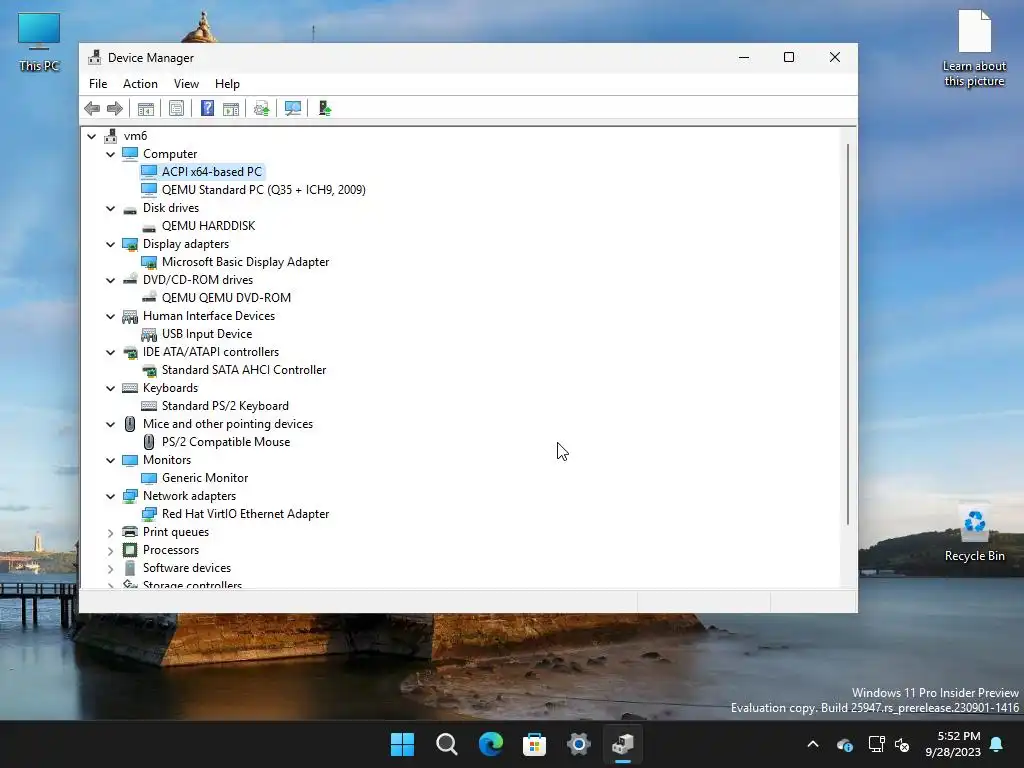Image resolution: width=1024 pixels, height=768 pixels.
Task: Click the muted volume tray icon
Action: point(902,744)
